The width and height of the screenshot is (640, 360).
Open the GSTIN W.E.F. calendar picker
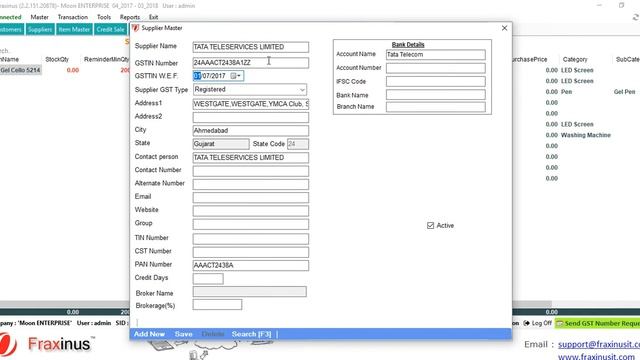click(233, 76)
